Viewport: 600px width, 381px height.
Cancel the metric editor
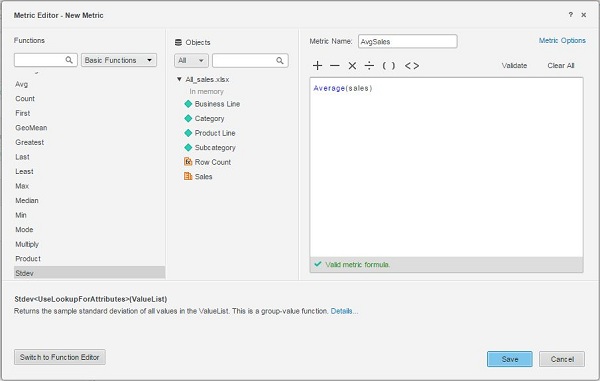click(562, 359)
